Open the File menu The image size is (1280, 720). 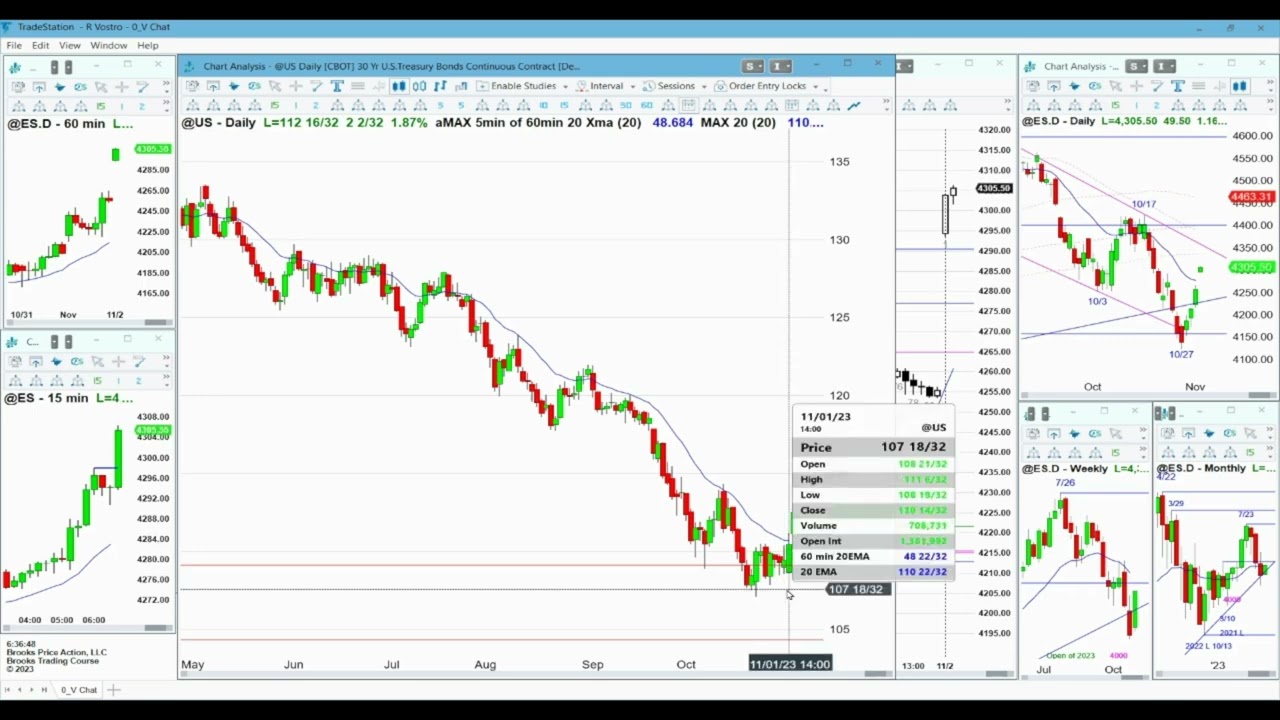pos(14,46)
